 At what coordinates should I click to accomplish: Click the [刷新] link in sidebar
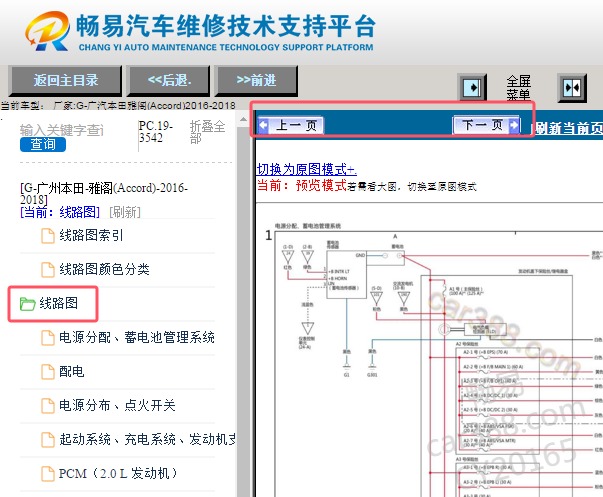click(125, 212)
